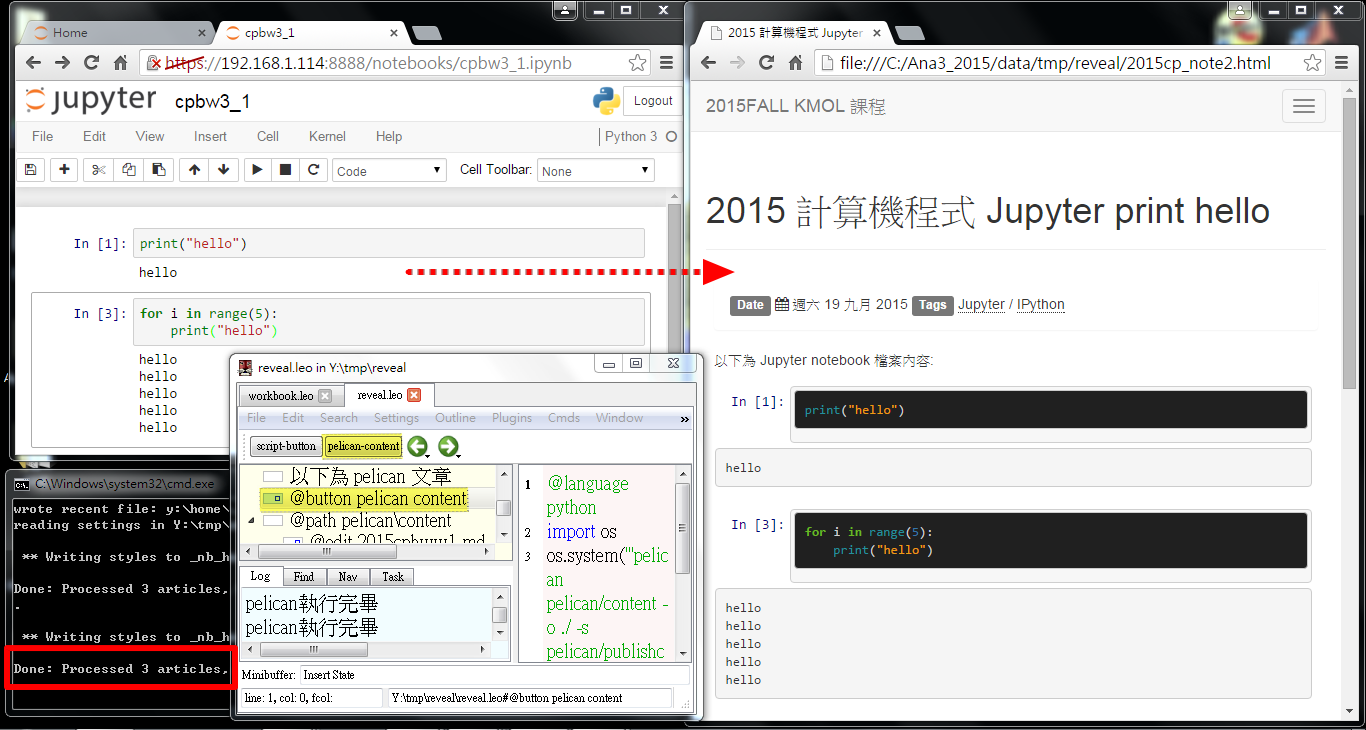This screenshot has width=1366, height=730.
Task: Click the home icon in Jupyter browser window
Action: pos(120,63)
